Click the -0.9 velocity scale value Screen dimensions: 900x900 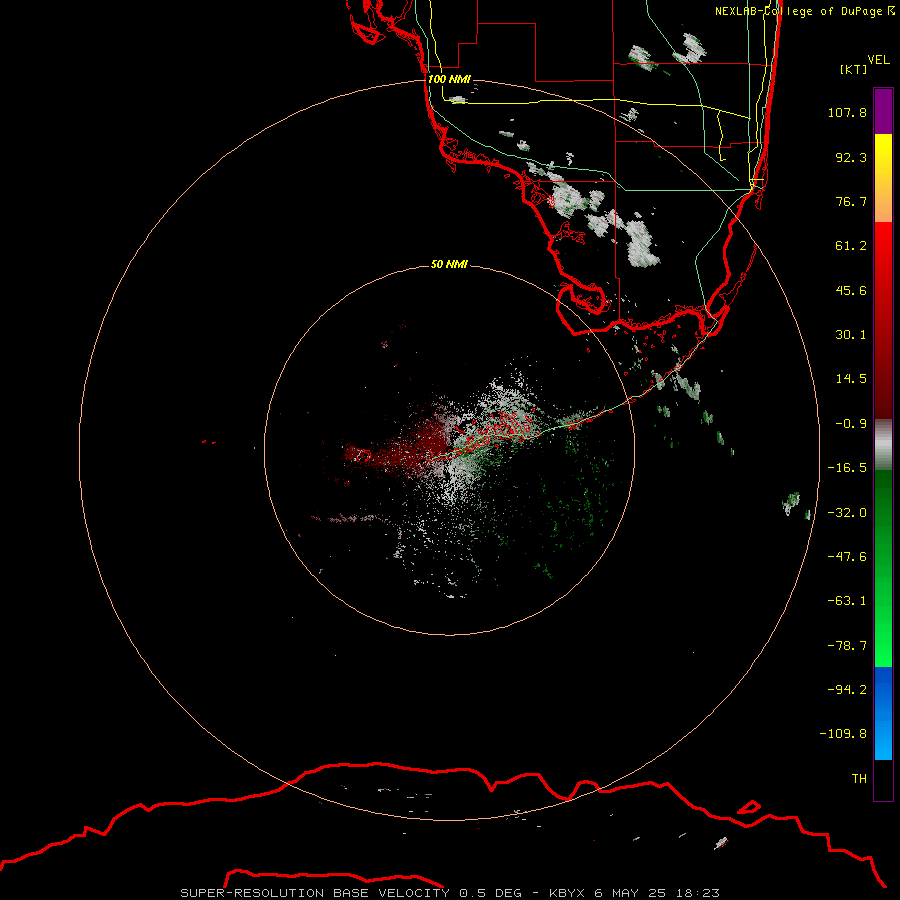[851, 424]
